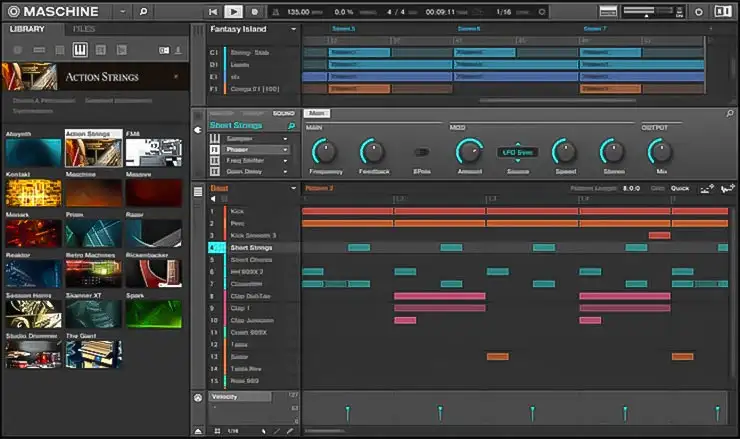Click the MIDI drag icon in pattern editor
This screenshot has height=439, width=740.
(707, 189)
